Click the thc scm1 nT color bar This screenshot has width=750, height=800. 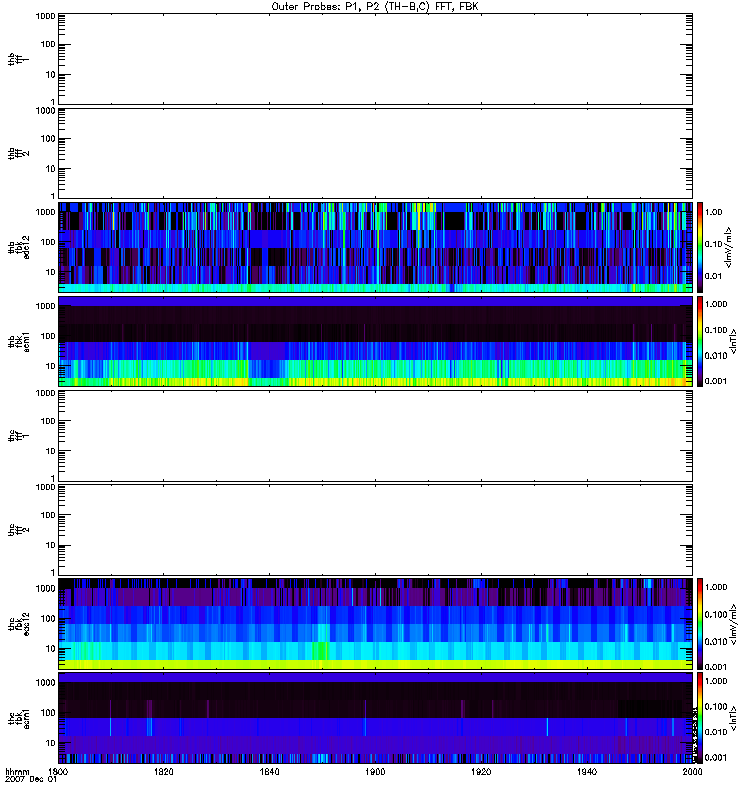pos(701,718)
